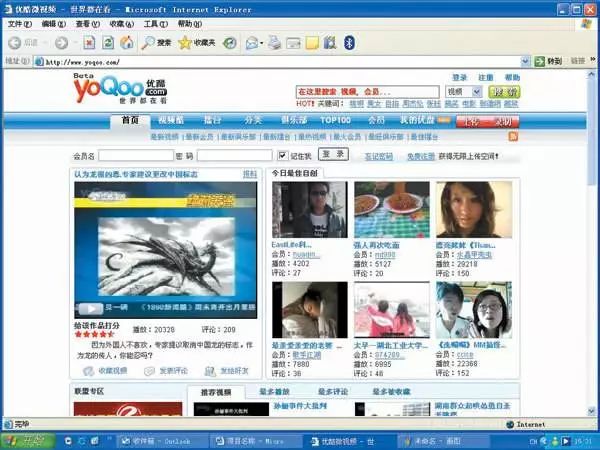Click in the 密码 password input field

(x=235, y=155)
